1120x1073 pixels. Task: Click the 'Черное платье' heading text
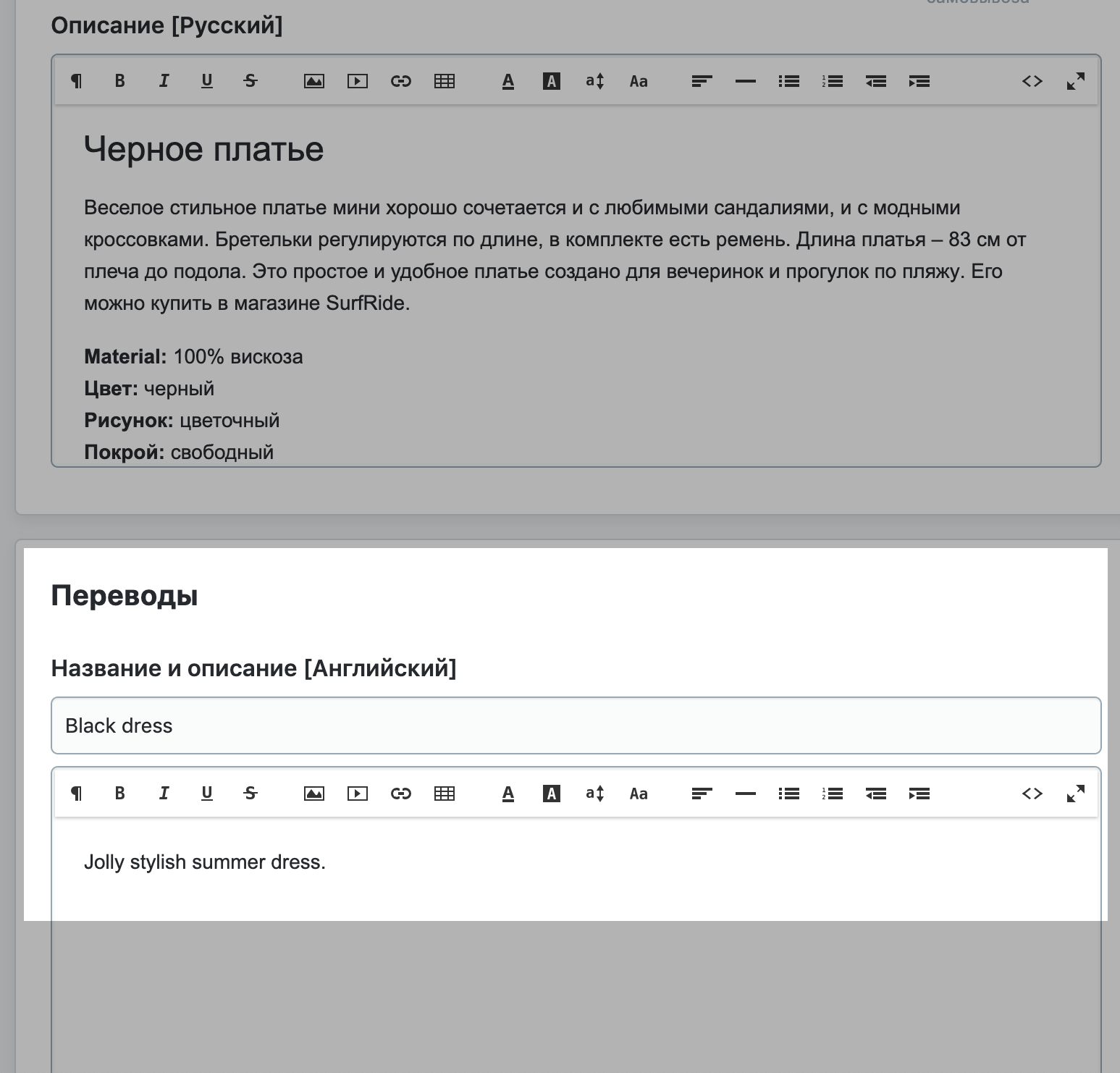(x=203, y=149)
